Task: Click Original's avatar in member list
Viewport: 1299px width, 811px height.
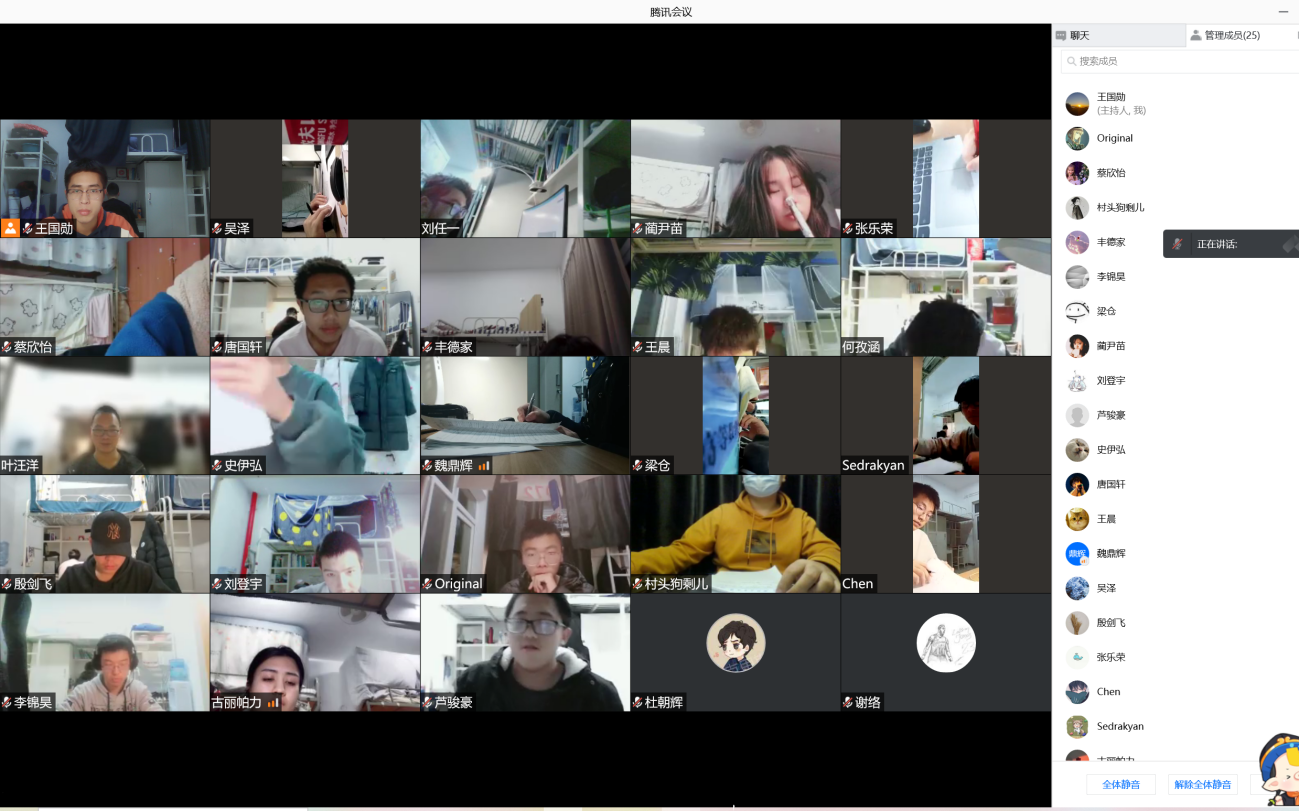Action: point(1077,139)
